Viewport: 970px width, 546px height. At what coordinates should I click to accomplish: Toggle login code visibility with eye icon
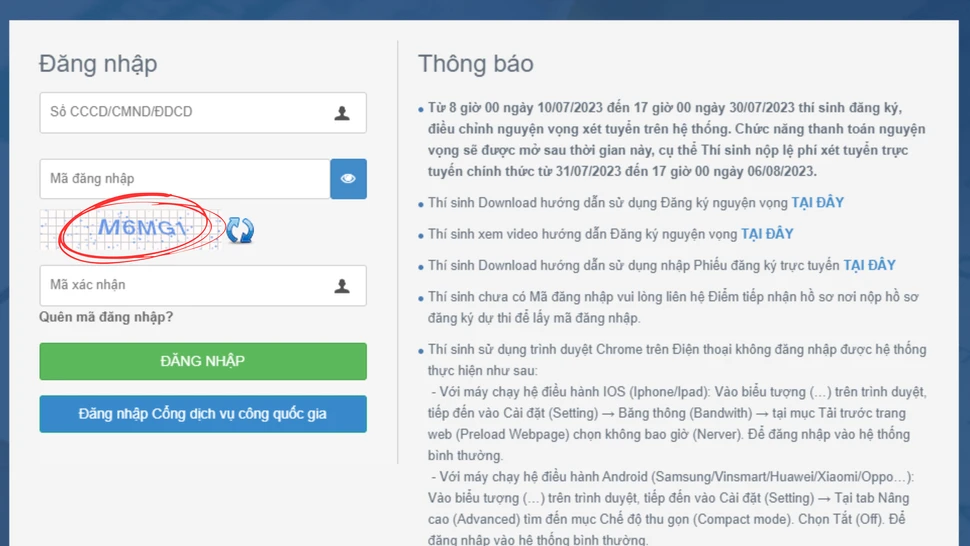click(348, 179)
